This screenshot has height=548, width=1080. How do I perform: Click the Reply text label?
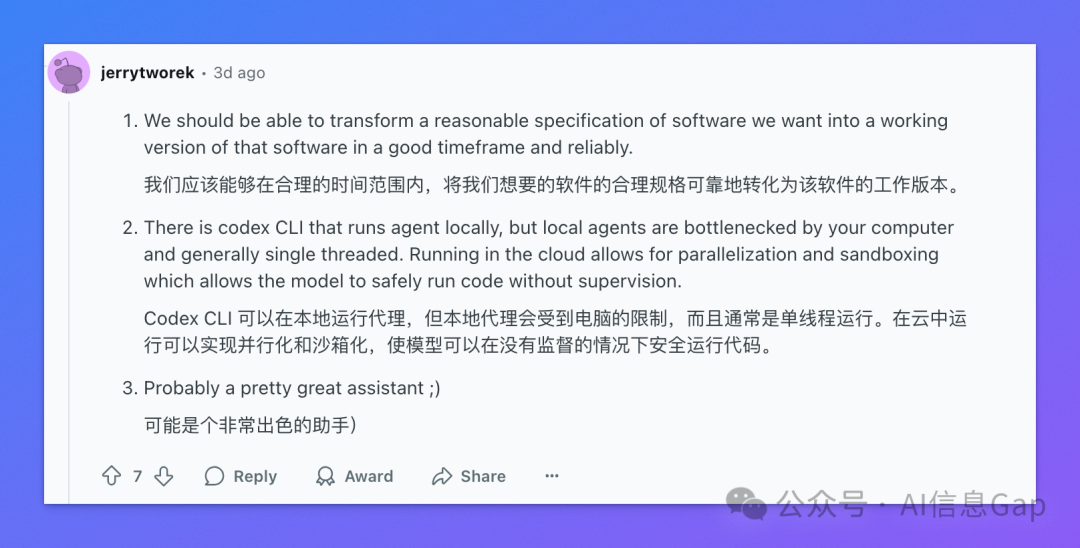[255, 476]
